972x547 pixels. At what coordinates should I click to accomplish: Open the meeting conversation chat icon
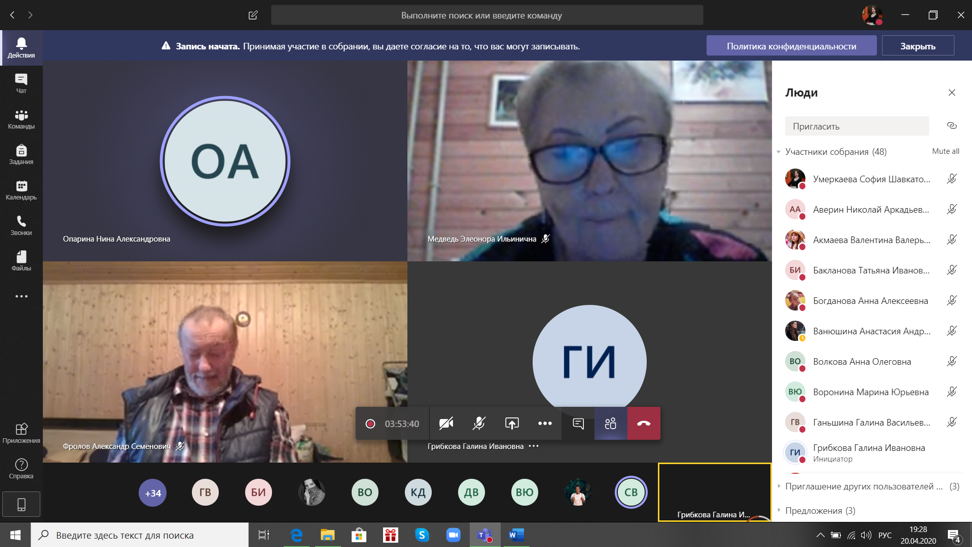pos(578,424)
